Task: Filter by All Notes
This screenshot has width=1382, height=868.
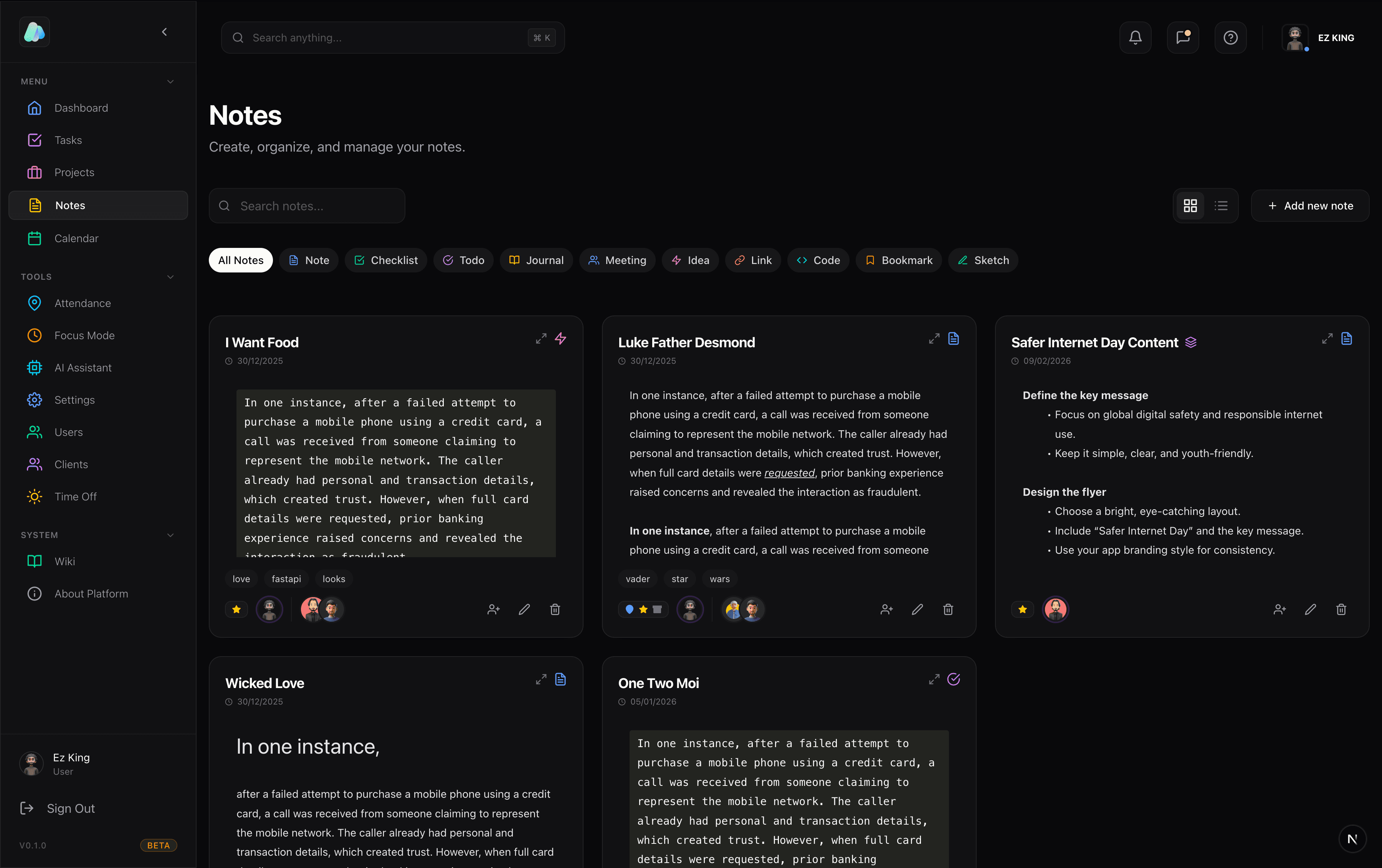Action: click(240, 261)
